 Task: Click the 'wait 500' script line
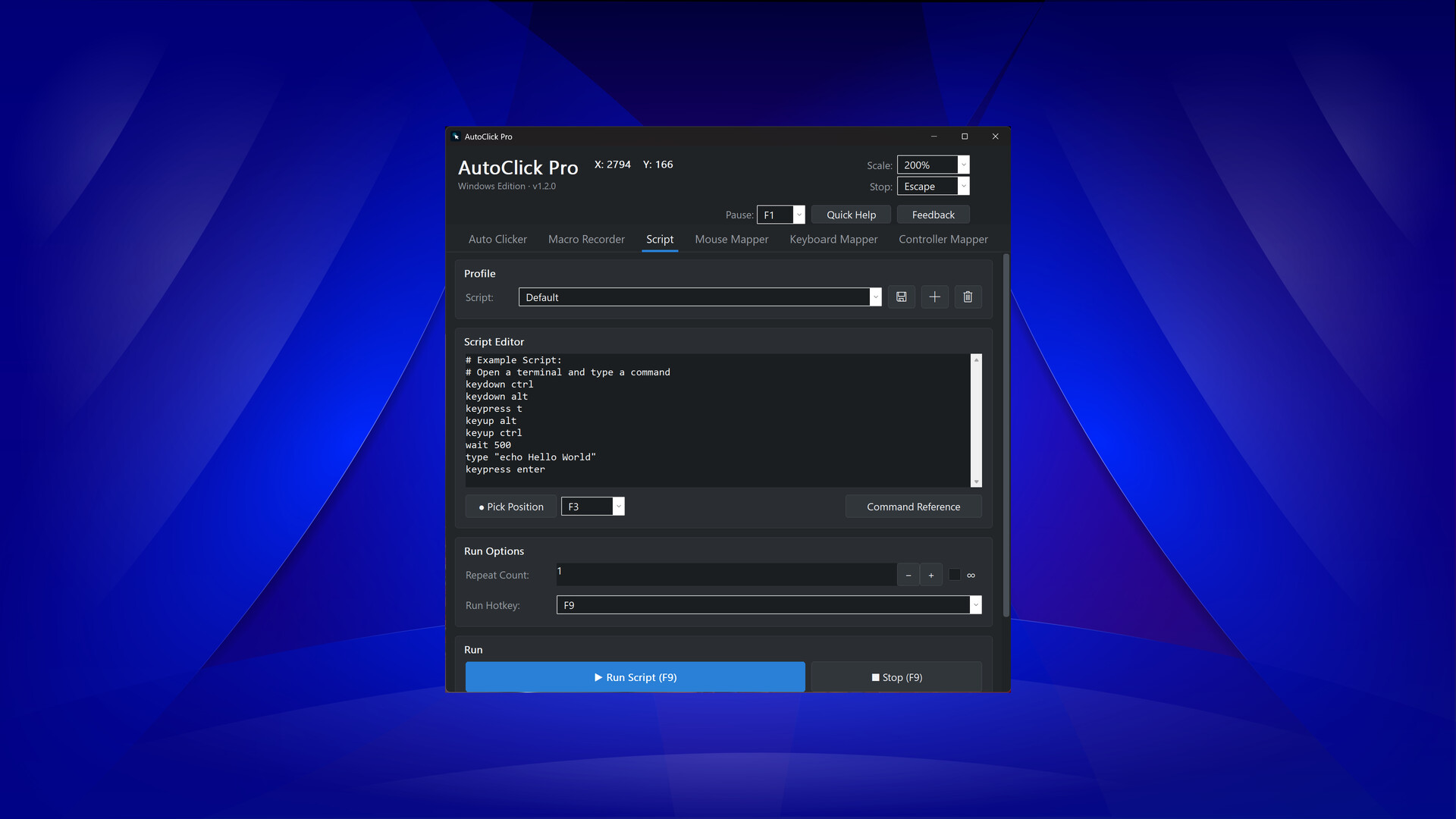point(488,445)
